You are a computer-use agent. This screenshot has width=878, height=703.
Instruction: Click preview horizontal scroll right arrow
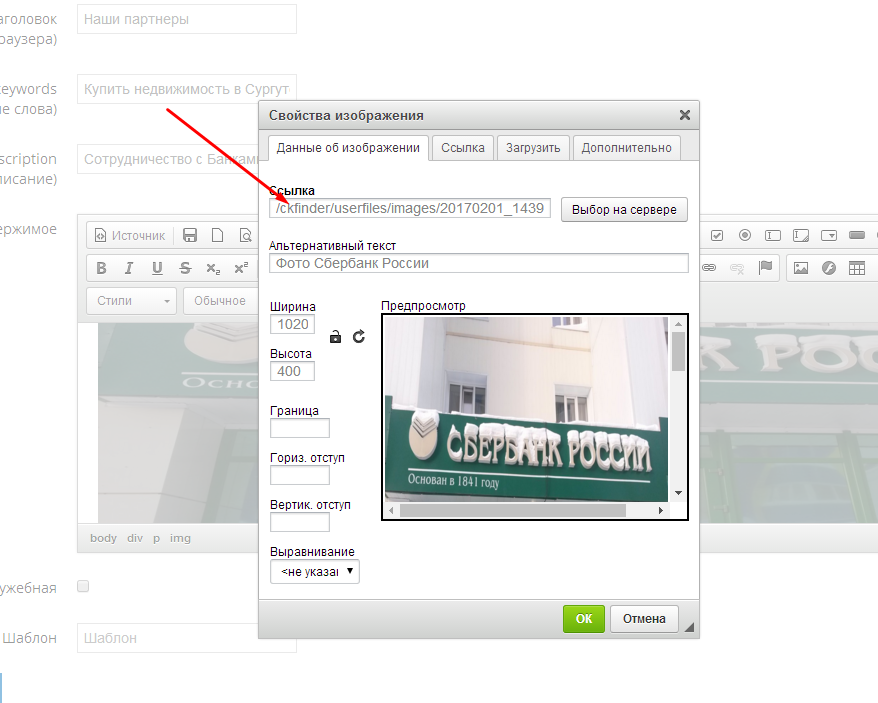(x=661, y=510)
